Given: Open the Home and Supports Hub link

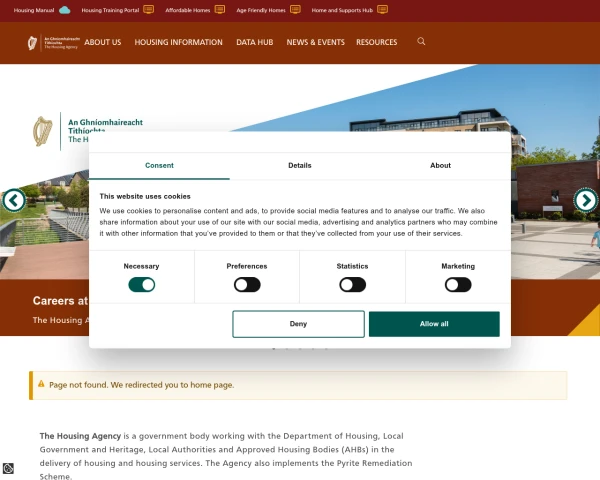Looking at the screenshot, I should tap(342, 10).
